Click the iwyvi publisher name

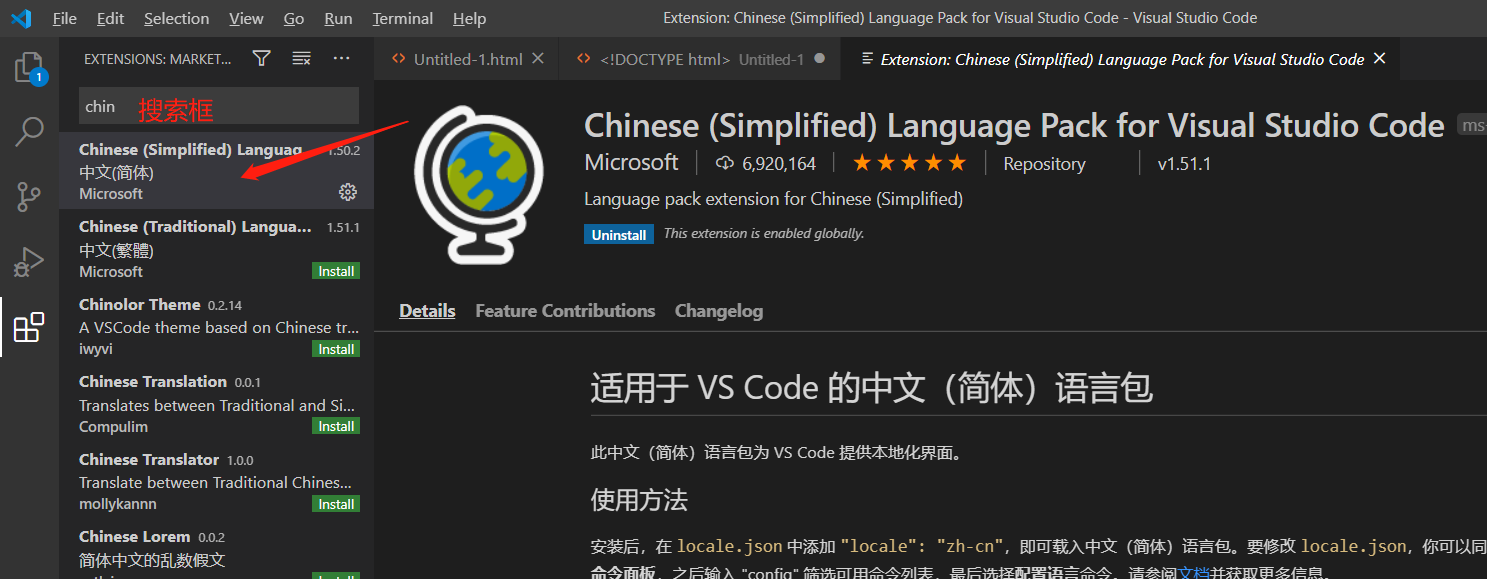97,349
